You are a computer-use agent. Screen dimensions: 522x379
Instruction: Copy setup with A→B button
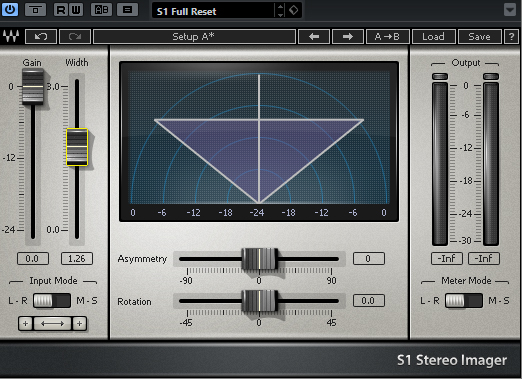pyautogui.click(x=387, y=37)
